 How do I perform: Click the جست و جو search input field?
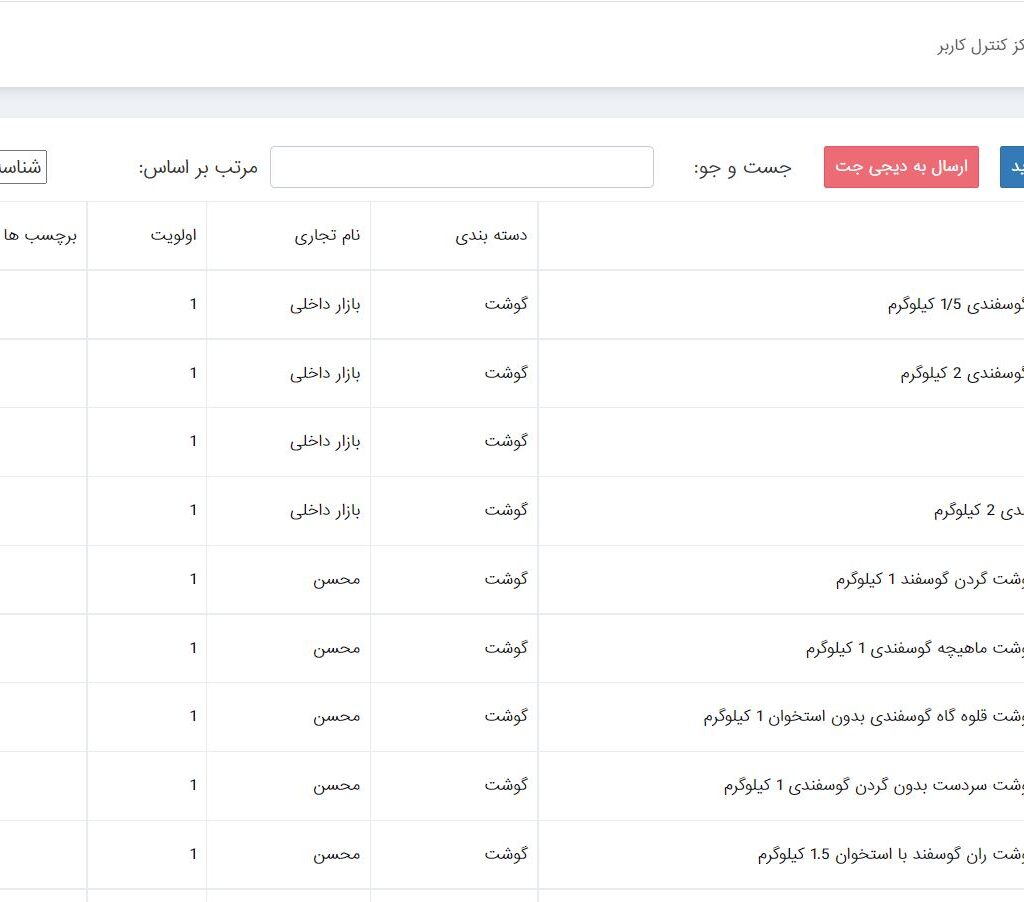461,167
